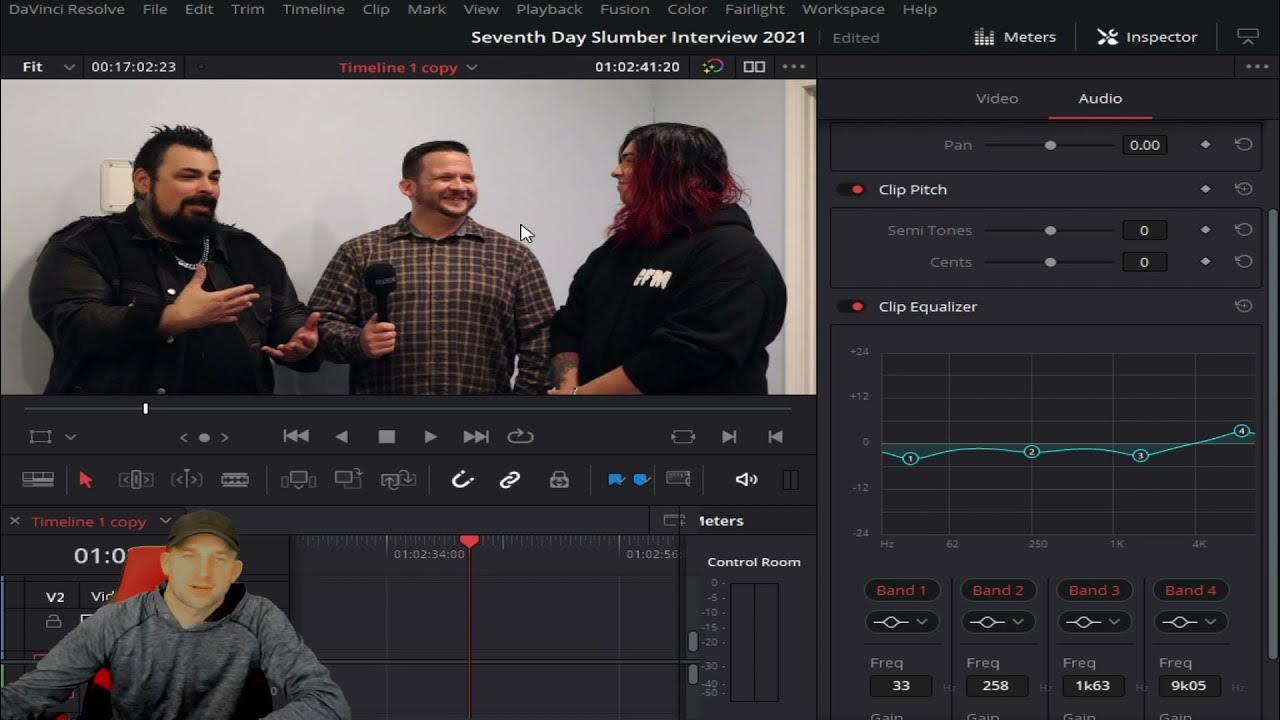
Task: Toggle the Clip Pitch enable switch
Action: click(x=851, y=189)
